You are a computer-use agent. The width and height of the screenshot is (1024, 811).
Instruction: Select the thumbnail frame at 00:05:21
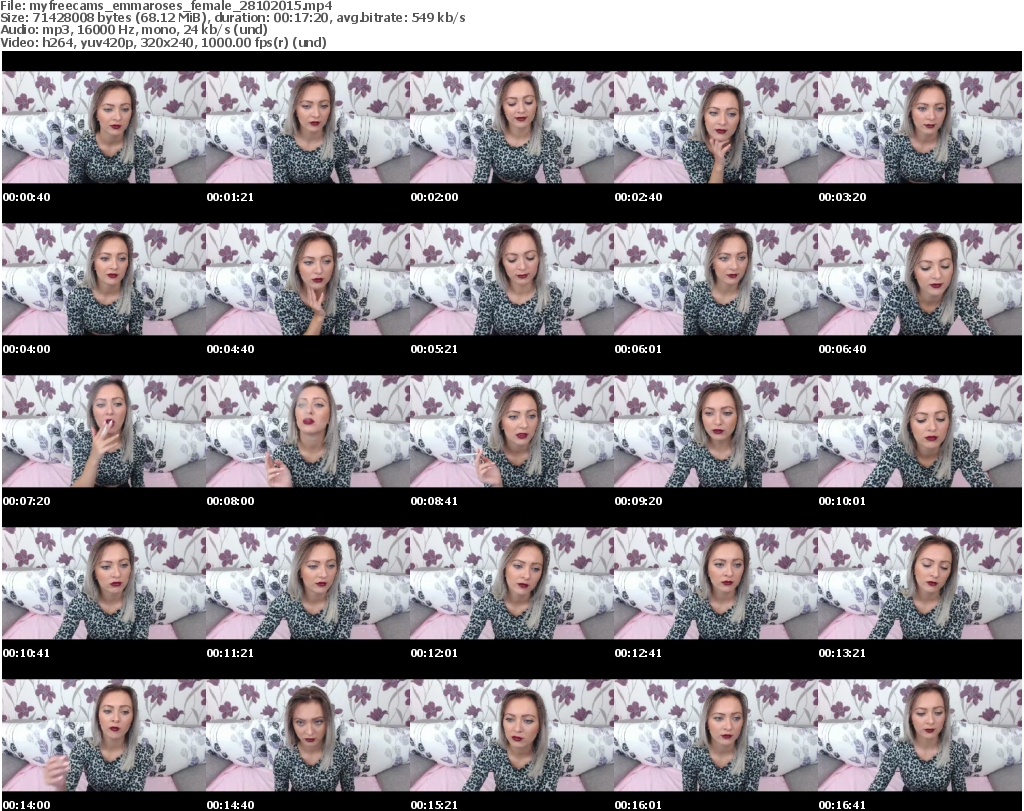click(511, 279)
